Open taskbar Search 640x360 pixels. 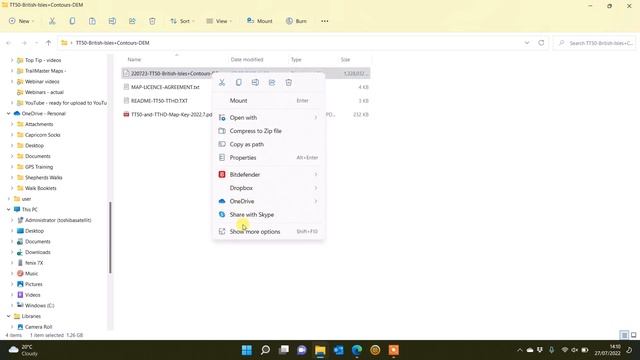point(265,350)
